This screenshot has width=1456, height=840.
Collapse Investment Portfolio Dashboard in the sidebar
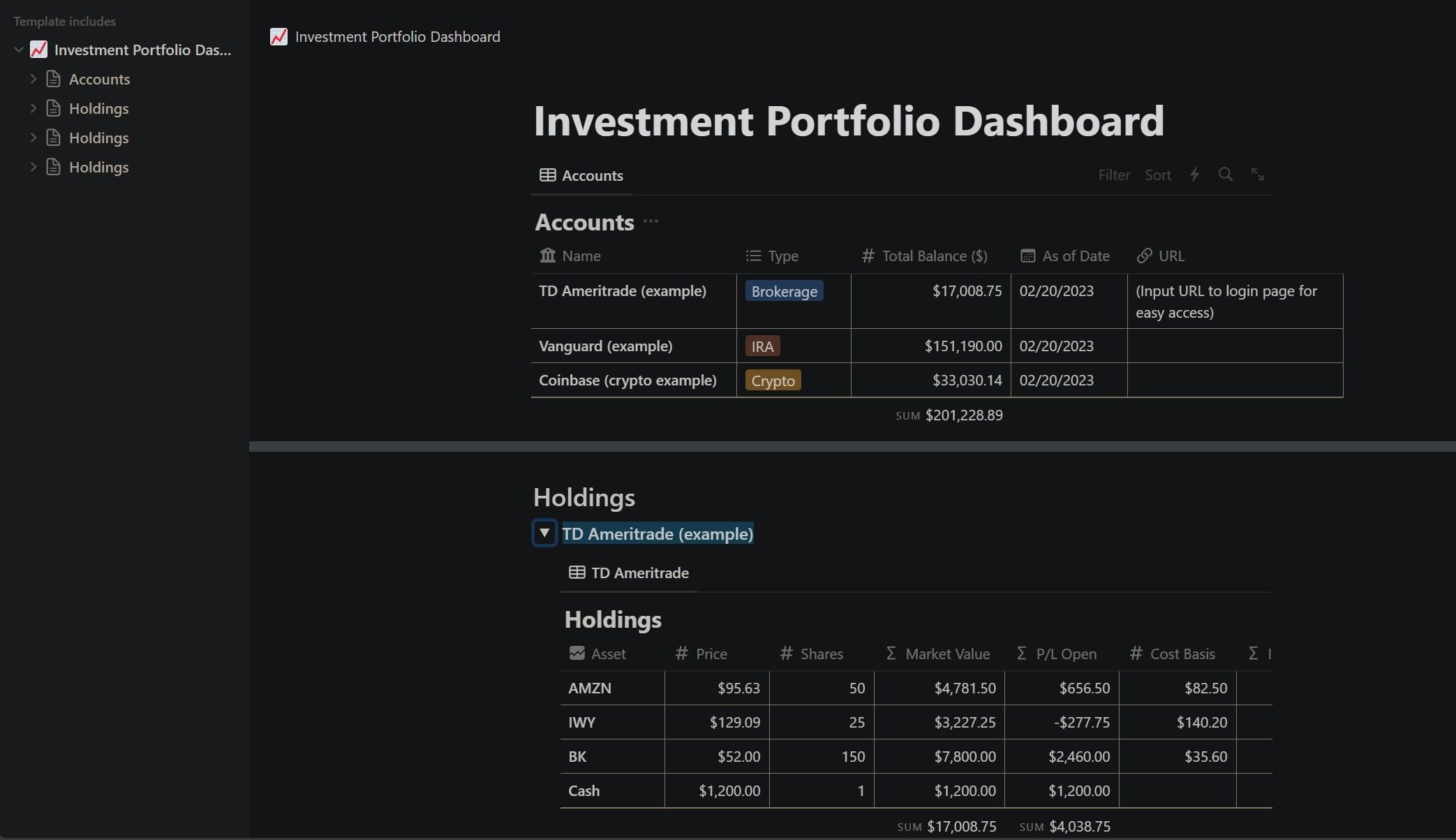[17, 50]
